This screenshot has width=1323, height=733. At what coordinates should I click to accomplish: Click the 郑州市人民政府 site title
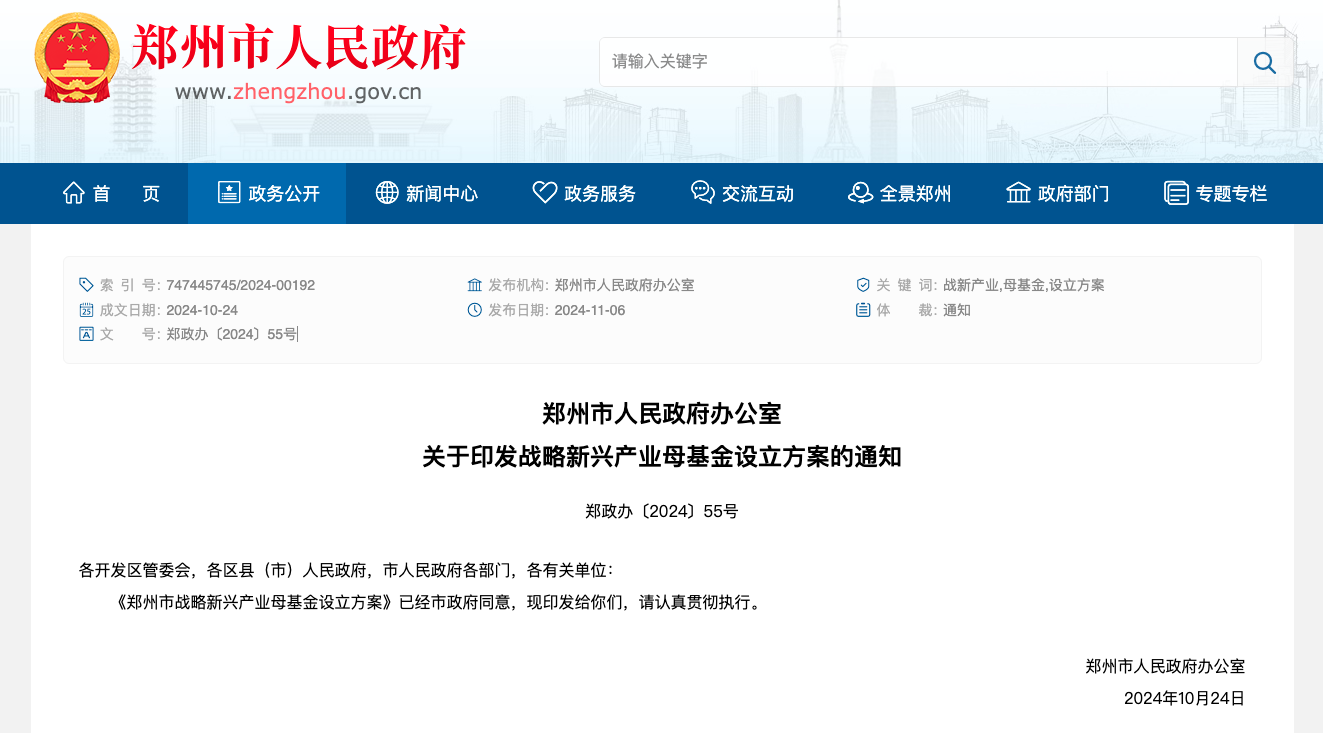(x=299, y=47)
